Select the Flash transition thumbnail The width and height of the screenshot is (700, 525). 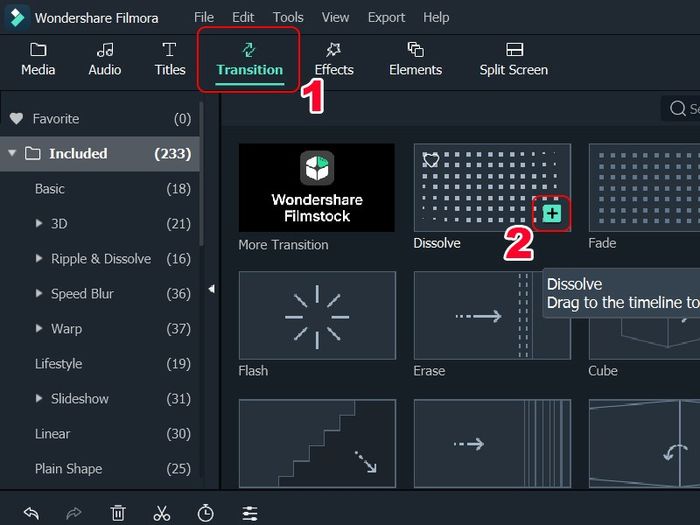(317, 315)
